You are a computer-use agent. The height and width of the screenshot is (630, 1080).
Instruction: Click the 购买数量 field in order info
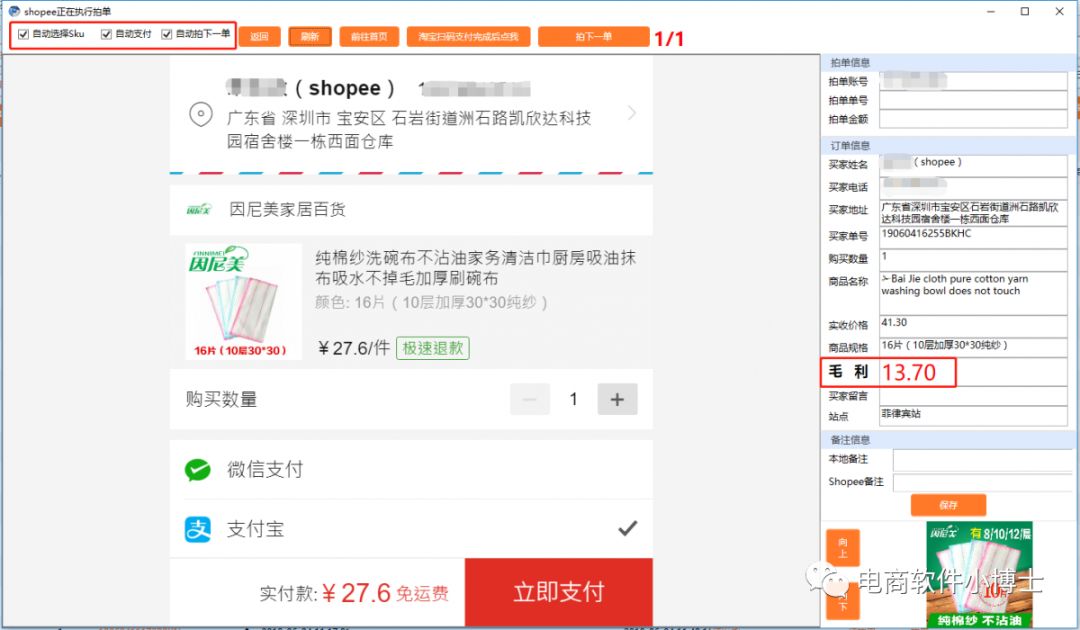tap(973, 260)
